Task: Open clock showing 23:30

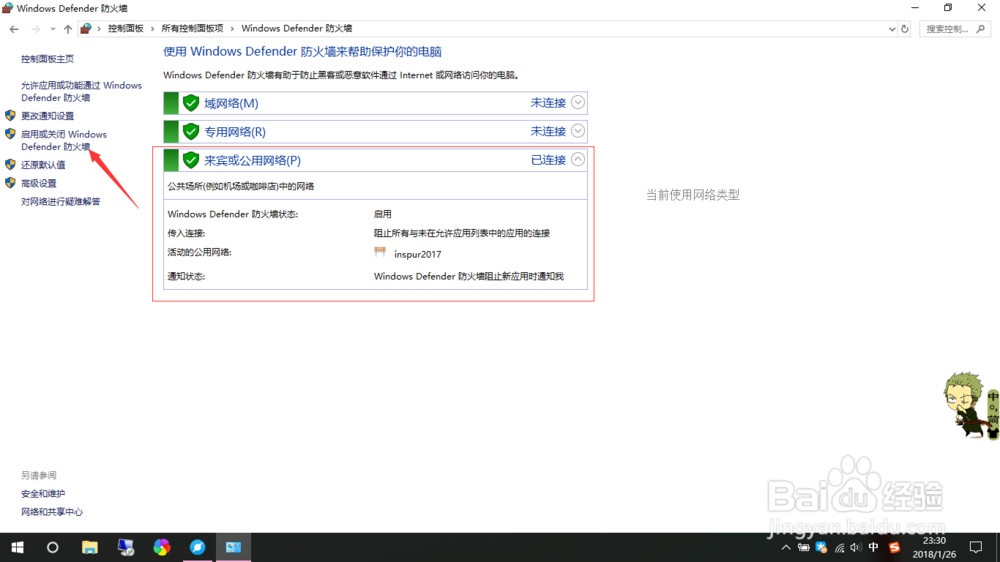Action: point(934,547)
